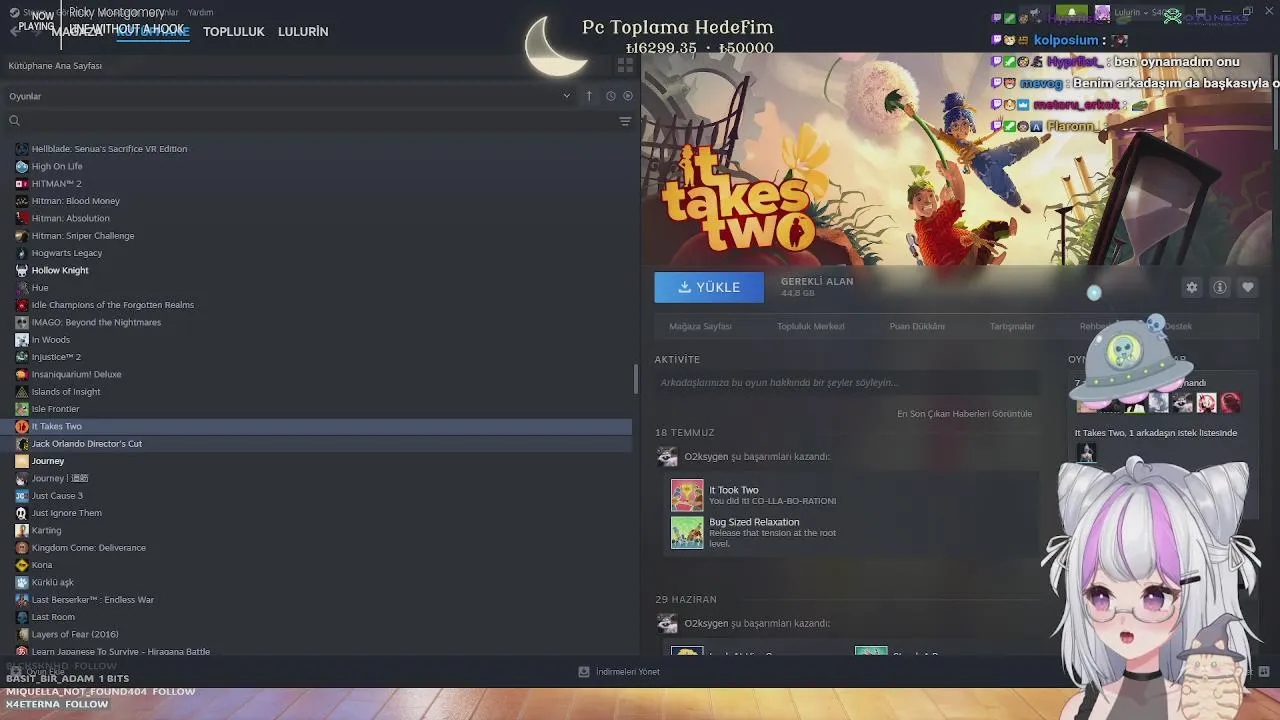Select Hitman: Sniper Challenge
The image size is (1280, 720).
[82, 236]
